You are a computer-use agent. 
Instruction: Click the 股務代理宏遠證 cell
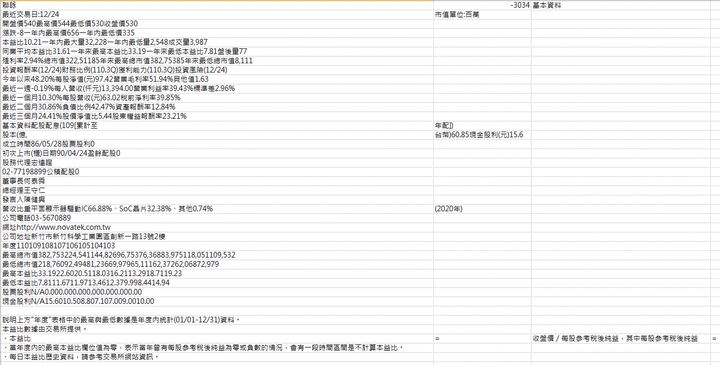[x=217, y=163]
